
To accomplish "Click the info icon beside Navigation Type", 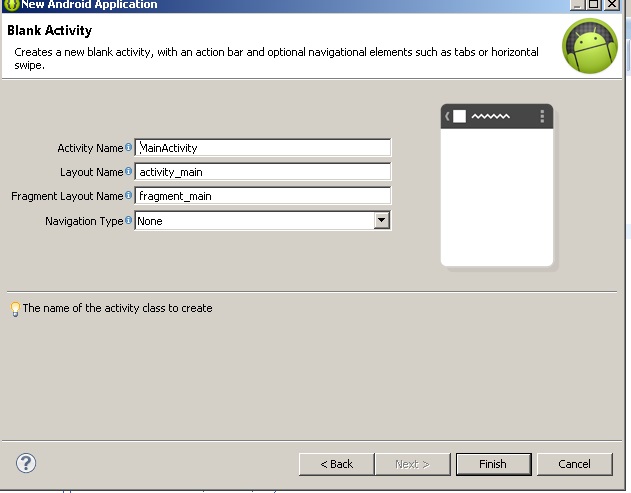I will click(x=128, y=220).
